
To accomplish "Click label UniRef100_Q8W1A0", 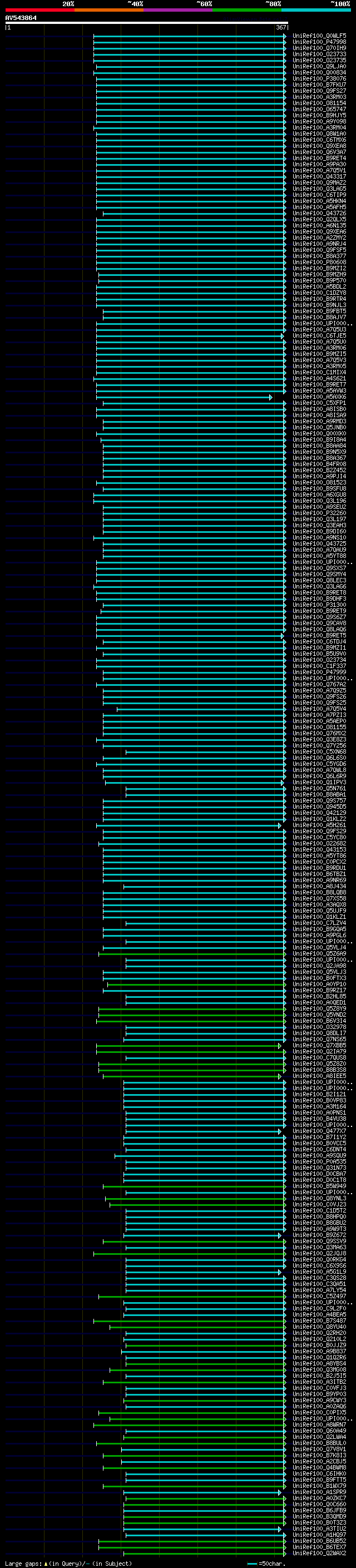I will [x=319, y=134].
